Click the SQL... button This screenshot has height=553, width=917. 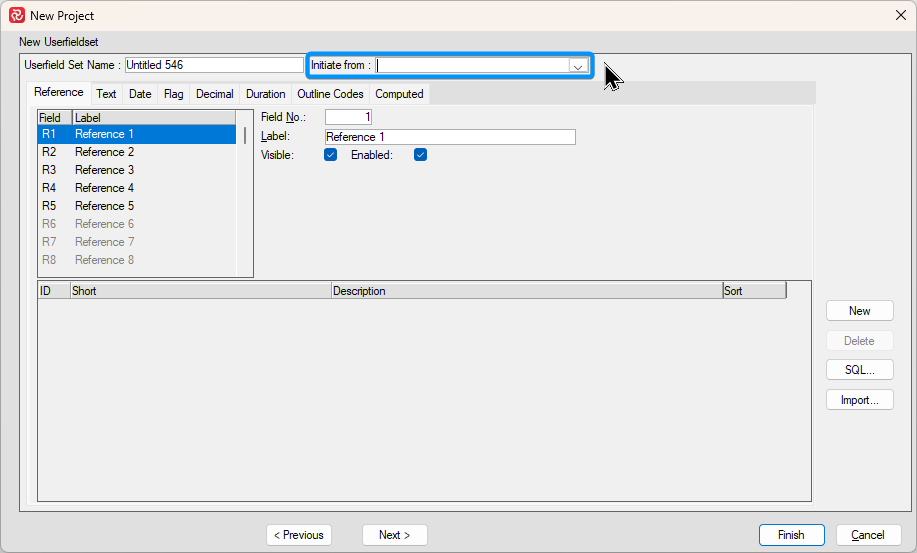[859, 370]
